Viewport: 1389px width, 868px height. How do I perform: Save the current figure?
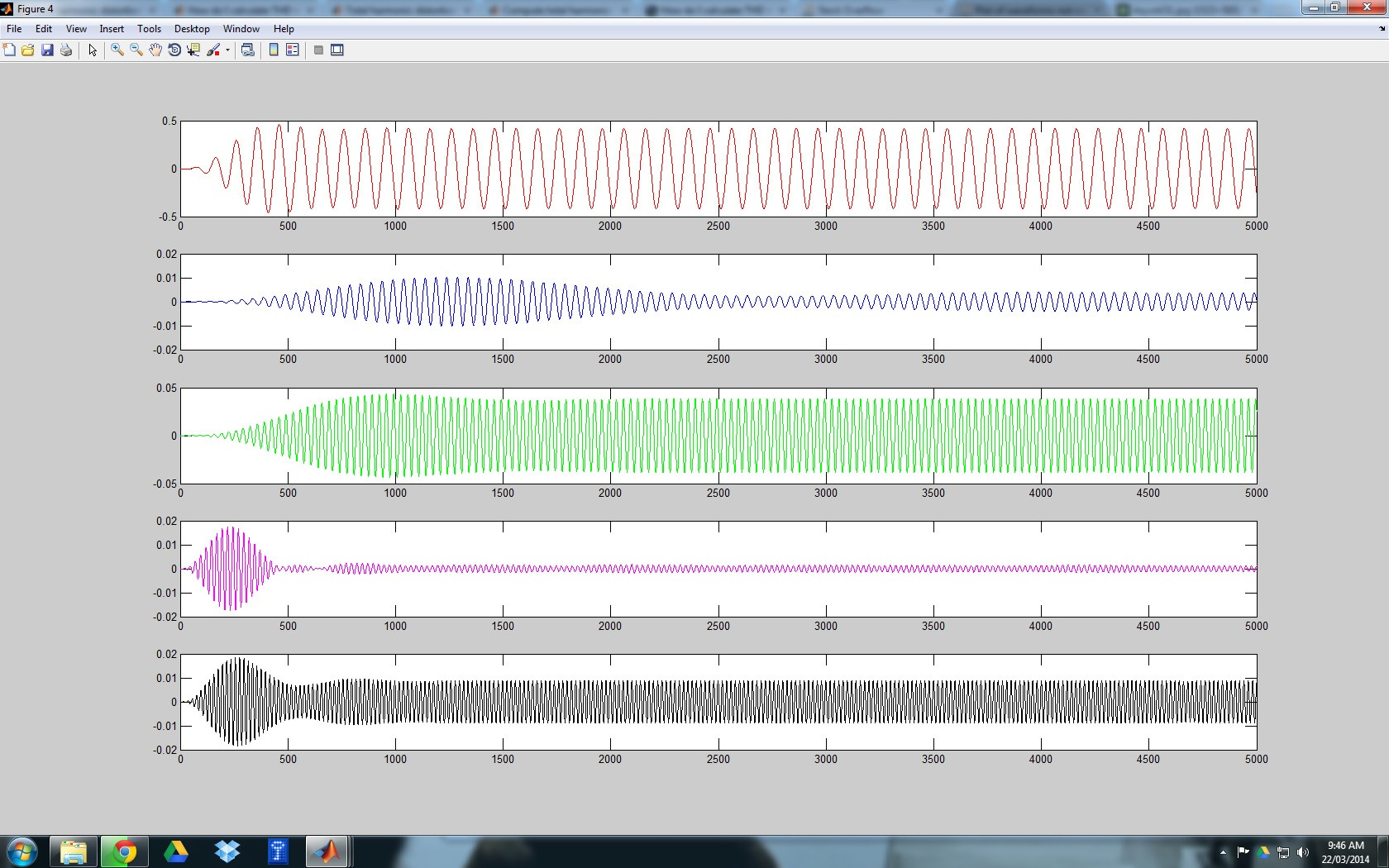[47, 50]
